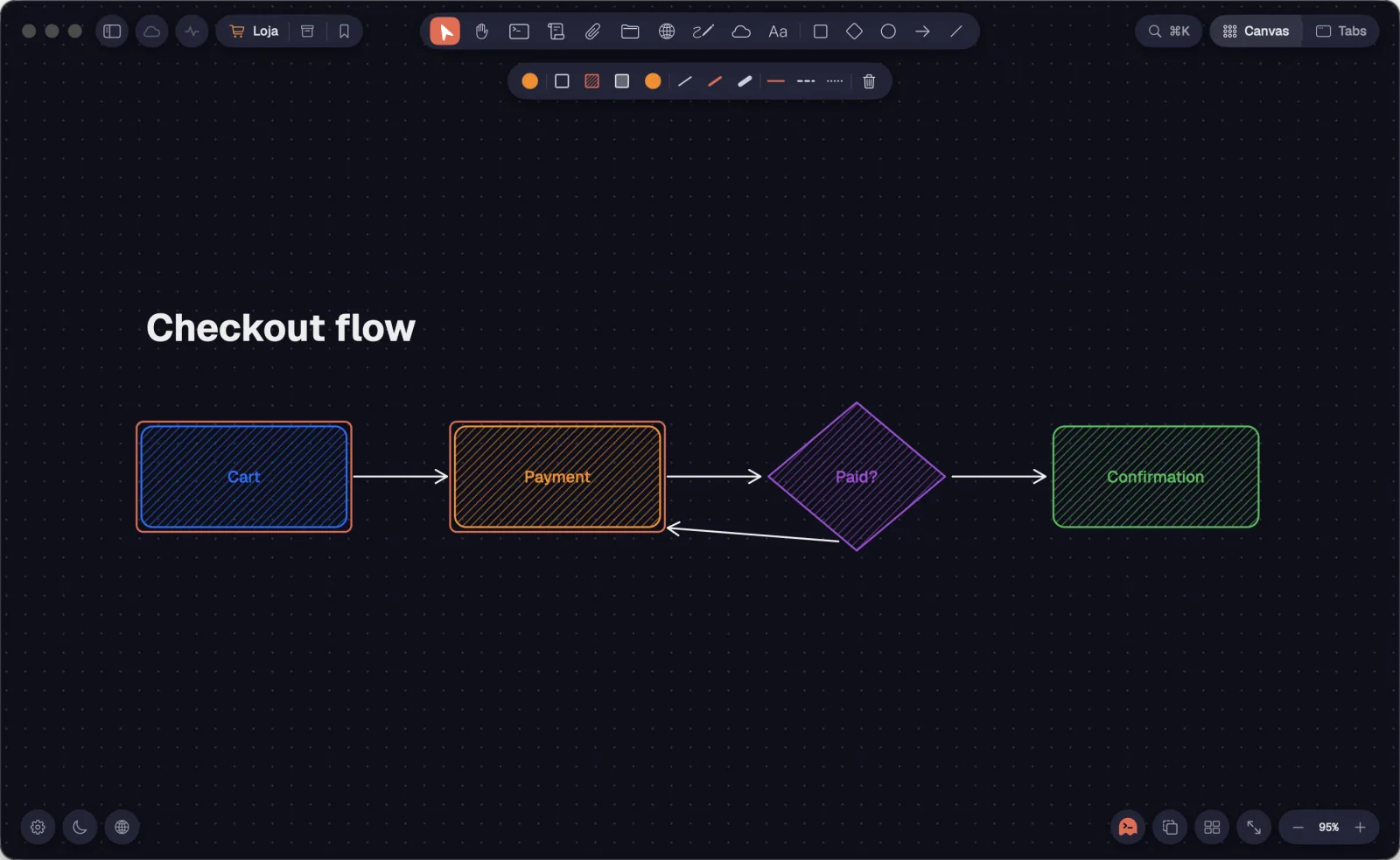
Task: Open the stroke color orange swatch
Action: (x=530, y=81)
